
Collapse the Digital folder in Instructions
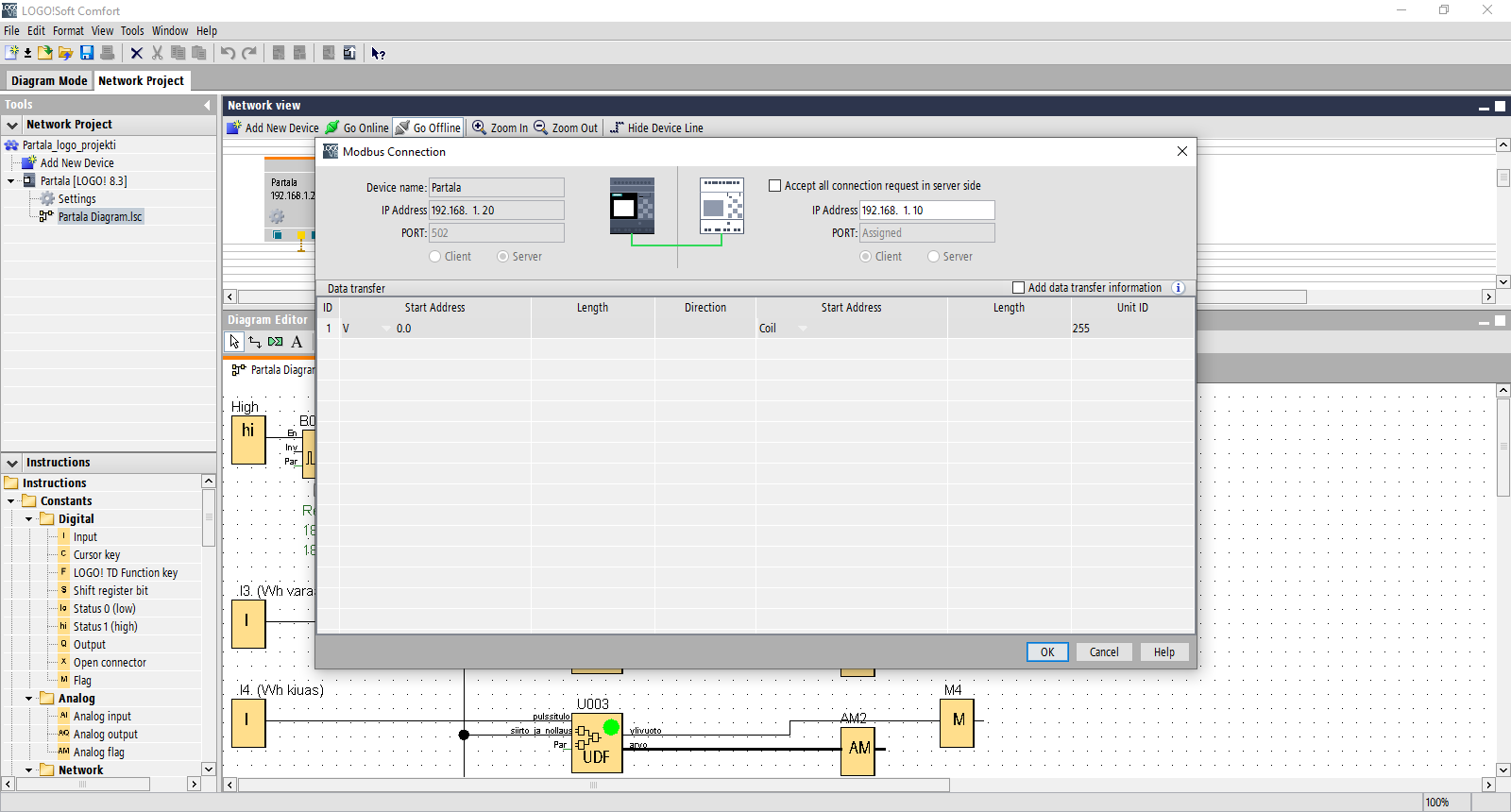coord(28,519)
